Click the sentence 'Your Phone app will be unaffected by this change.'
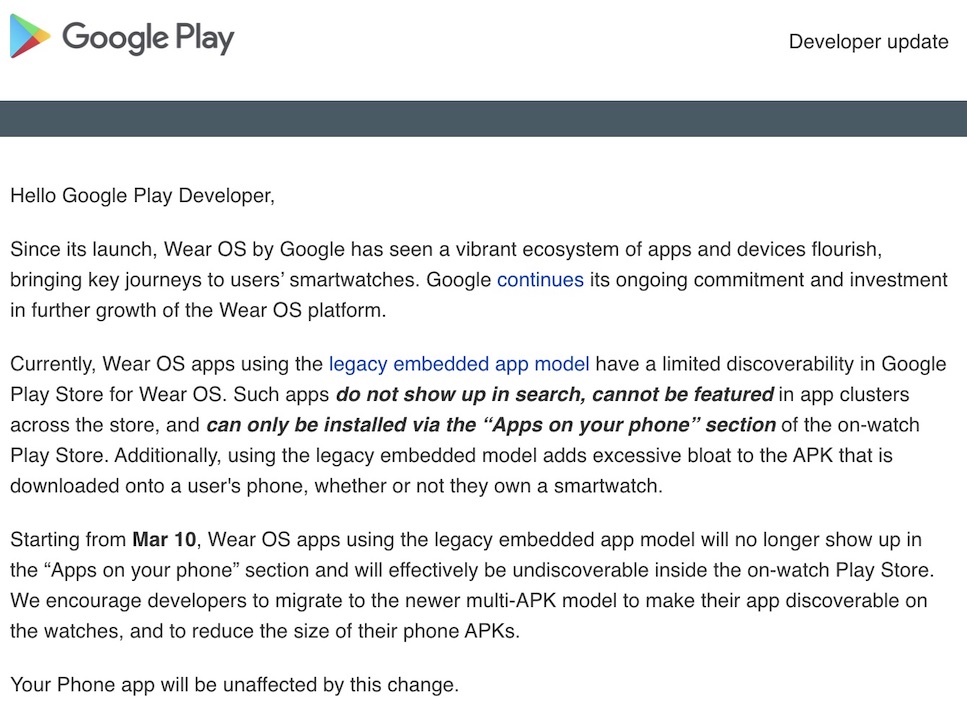 coord(234,685)
